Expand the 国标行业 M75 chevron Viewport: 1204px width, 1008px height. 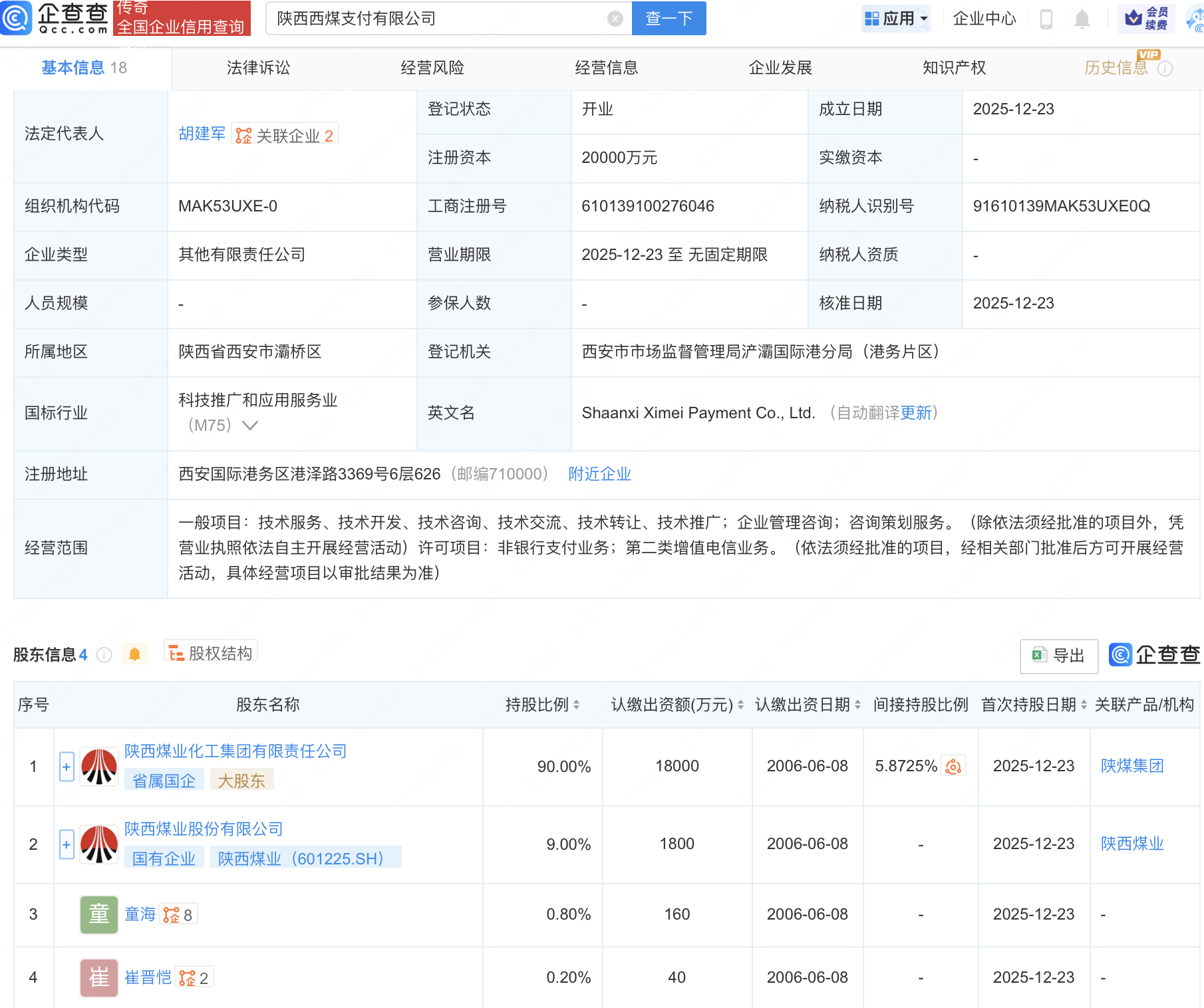click(250, 426)
